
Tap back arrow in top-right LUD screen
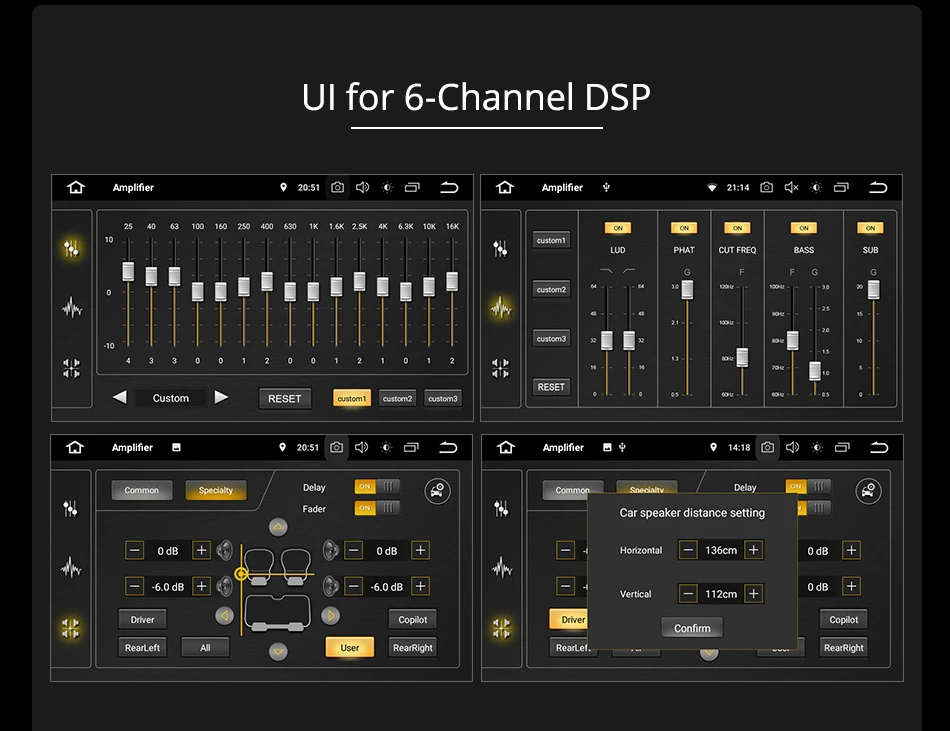(878, 187)
